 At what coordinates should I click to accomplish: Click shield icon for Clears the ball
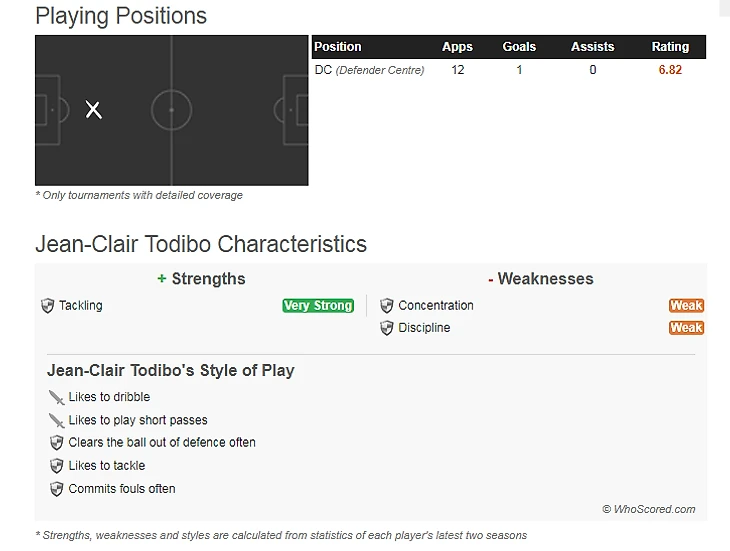point(56,443)
